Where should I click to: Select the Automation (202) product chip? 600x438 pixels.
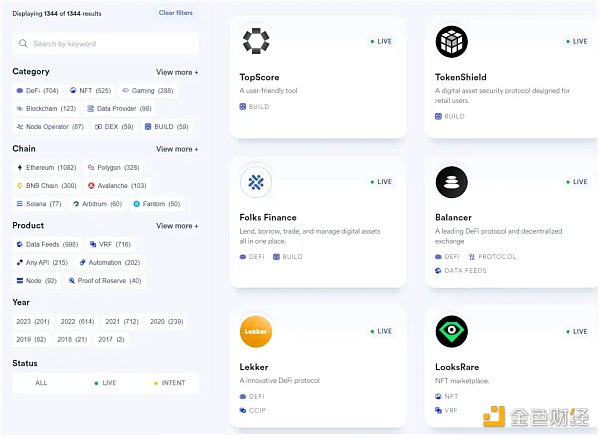(110, 262)
